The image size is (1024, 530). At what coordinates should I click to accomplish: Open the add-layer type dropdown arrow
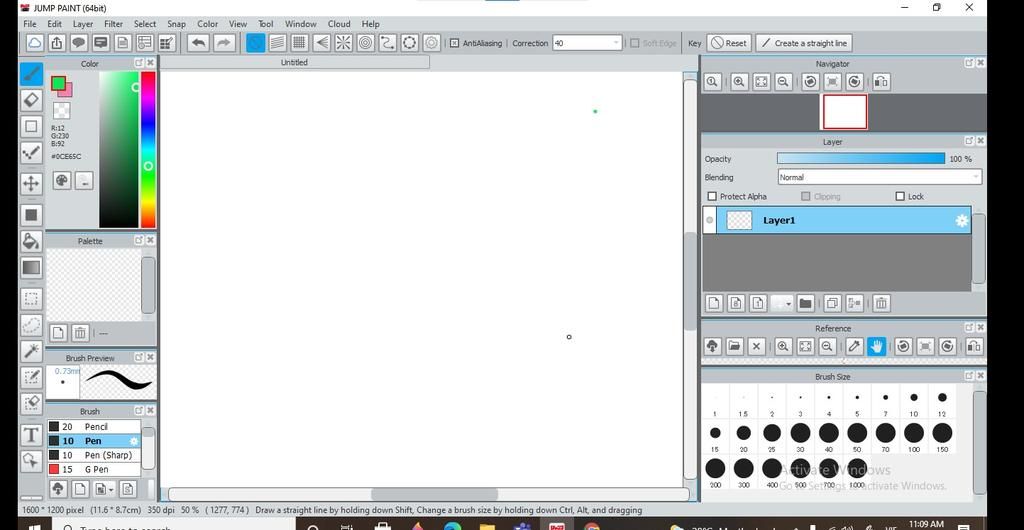point(789,304)
